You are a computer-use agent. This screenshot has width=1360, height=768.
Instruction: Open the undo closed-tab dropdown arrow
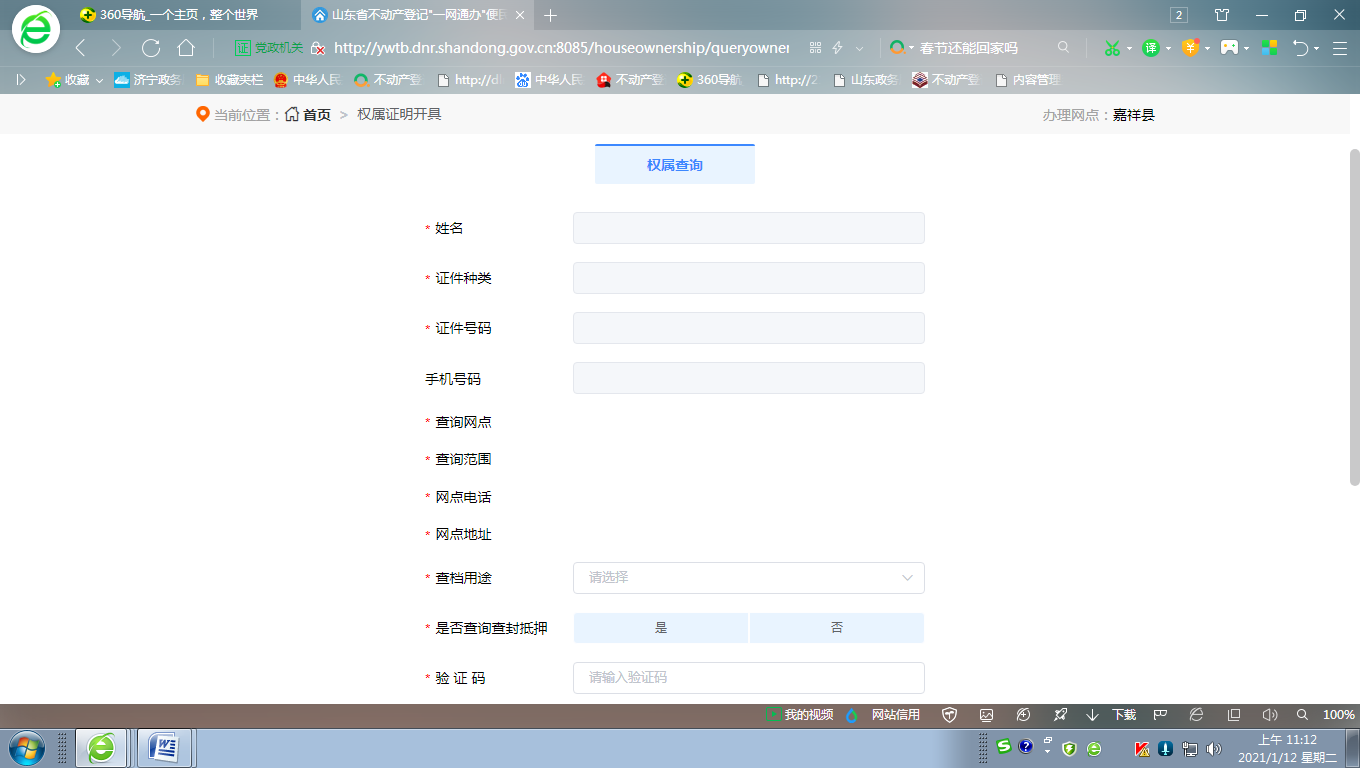click(1316, 48)
